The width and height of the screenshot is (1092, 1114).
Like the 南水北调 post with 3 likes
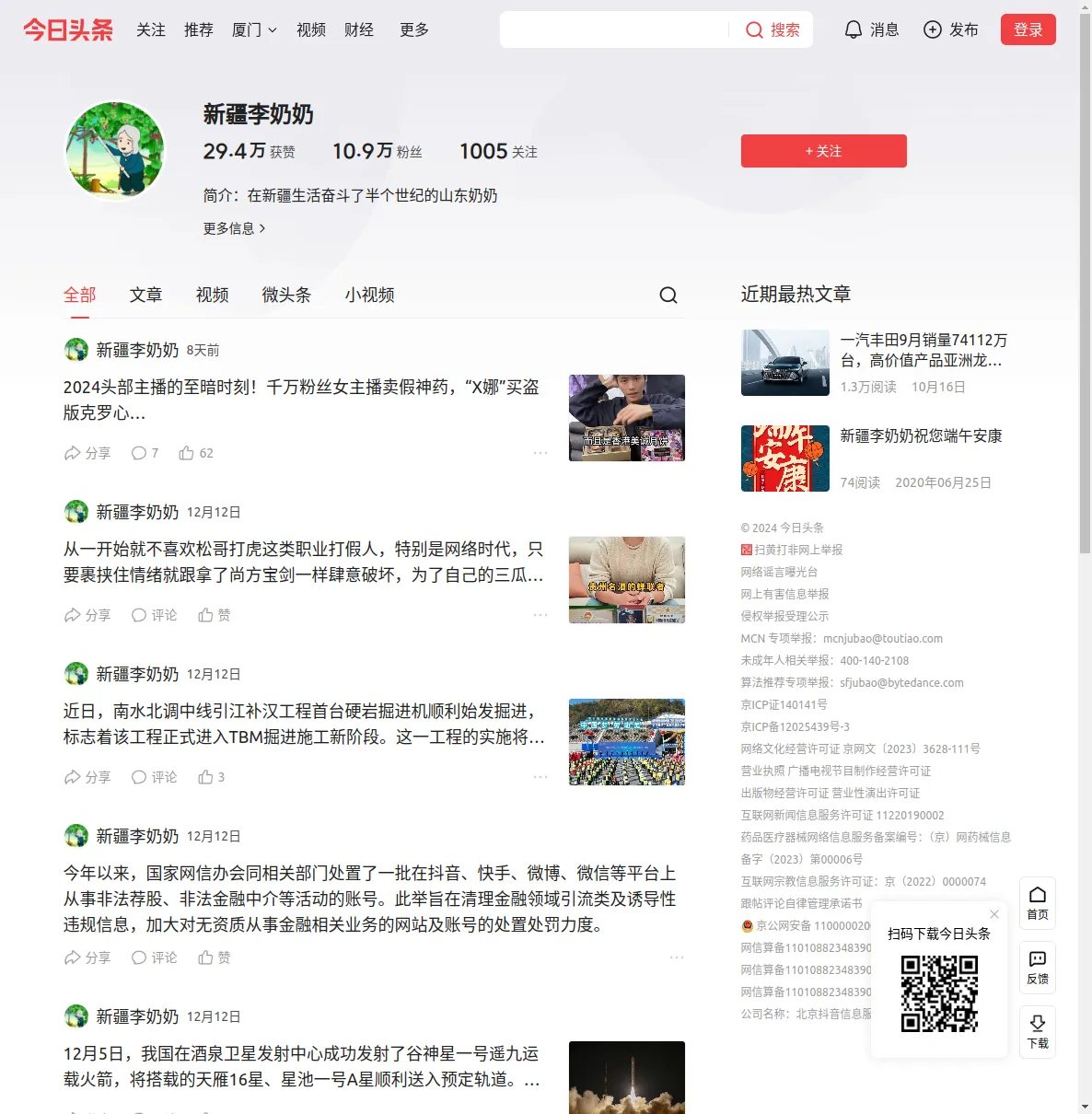pyautogui.click(x=212, y=777)
